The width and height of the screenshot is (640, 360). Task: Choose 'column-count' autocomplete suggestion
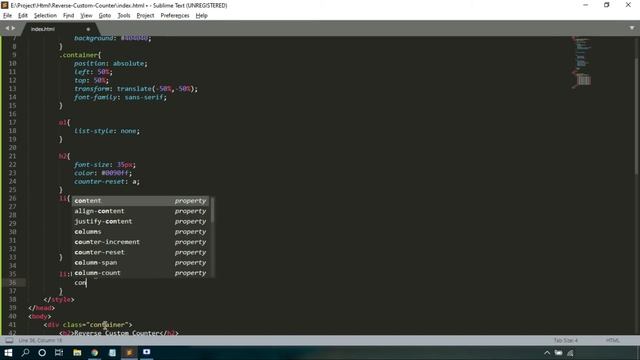pyautogui.click(x=140, y=273)
